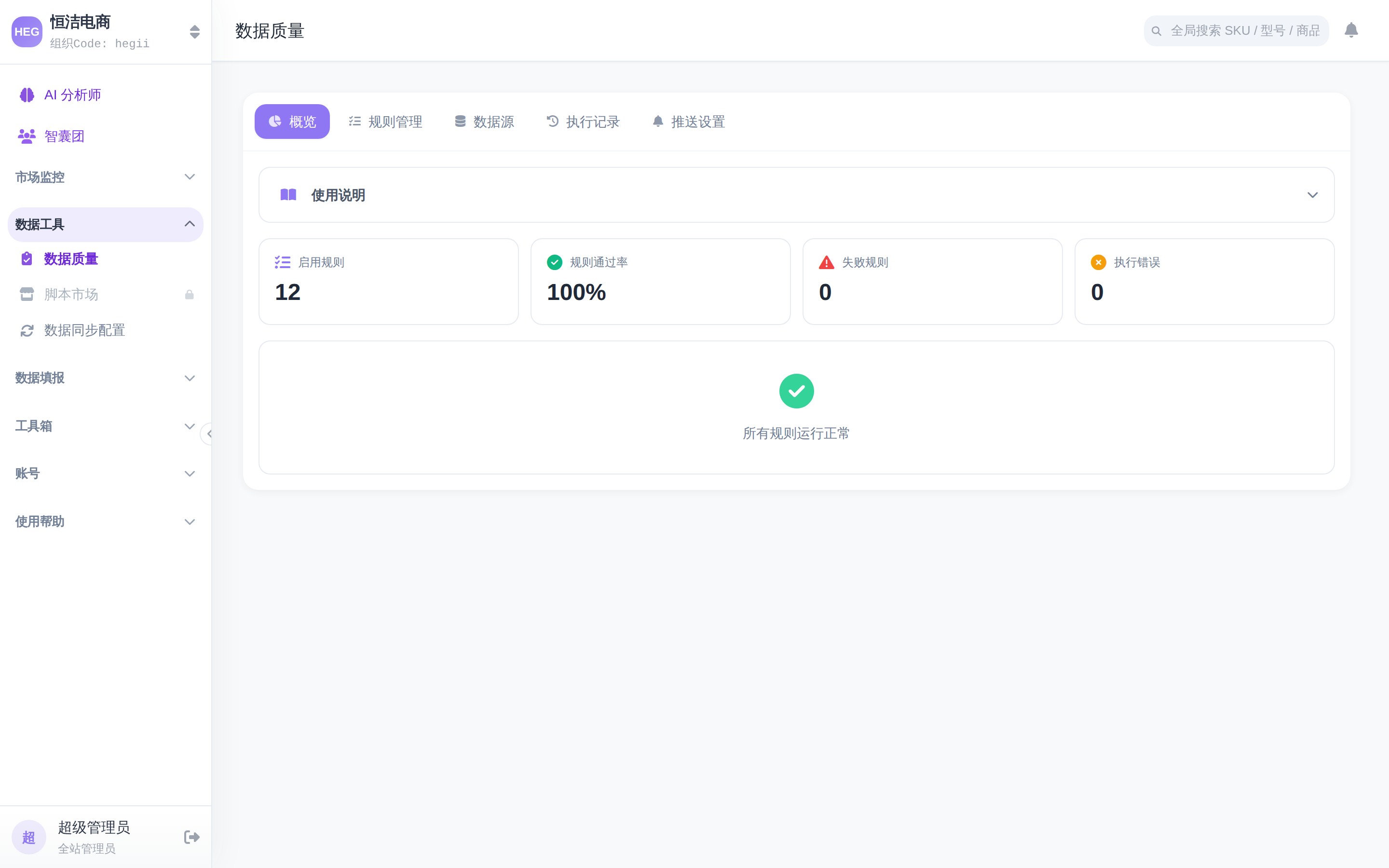Click the HEG organization logo

[27, 31]
